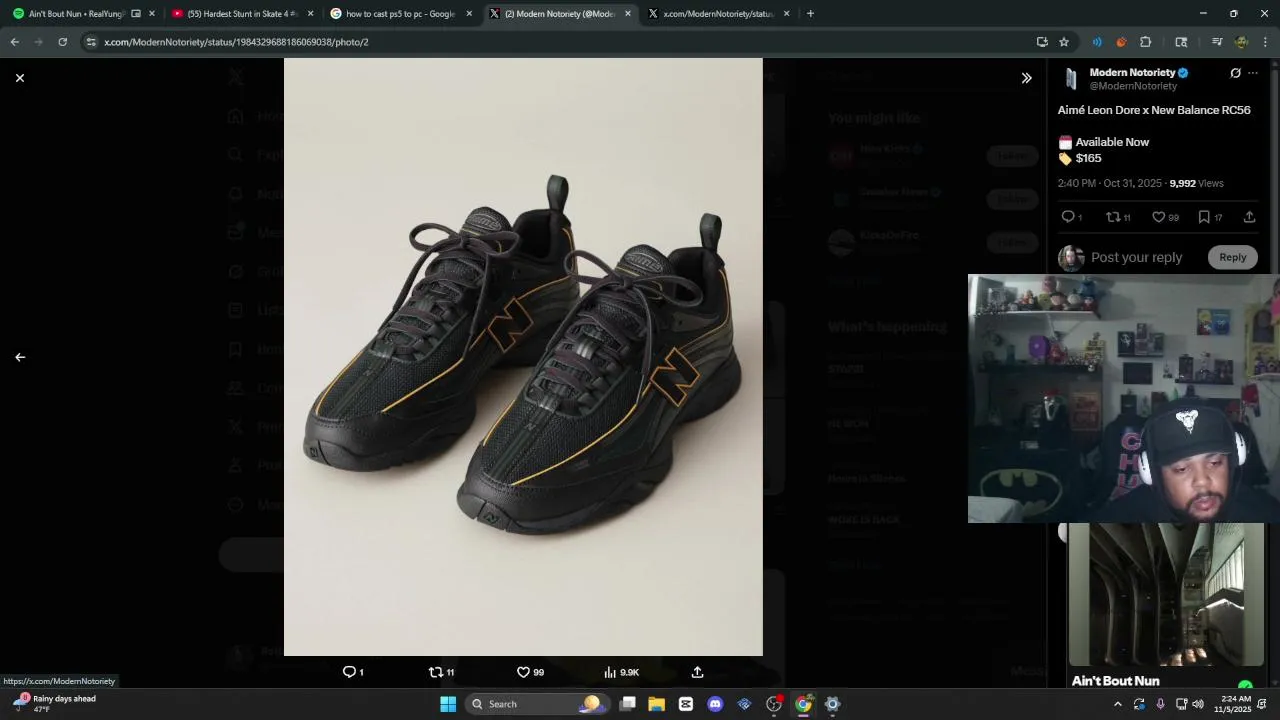The height and width of the screenshot is (720, 1280).
Task: Click the tab search icon in toolbar
Action: [x=1181, y=42]
